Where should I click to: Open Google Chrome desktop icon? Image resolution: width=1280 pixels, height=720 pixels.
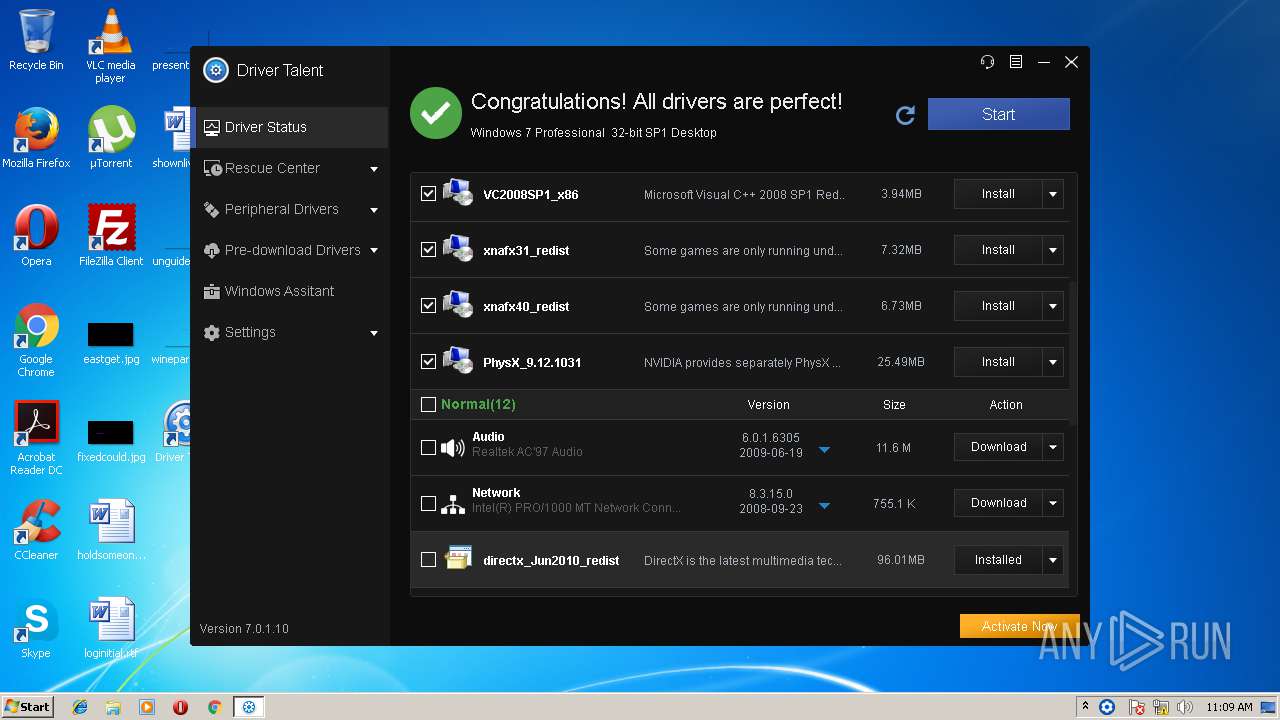36,340
